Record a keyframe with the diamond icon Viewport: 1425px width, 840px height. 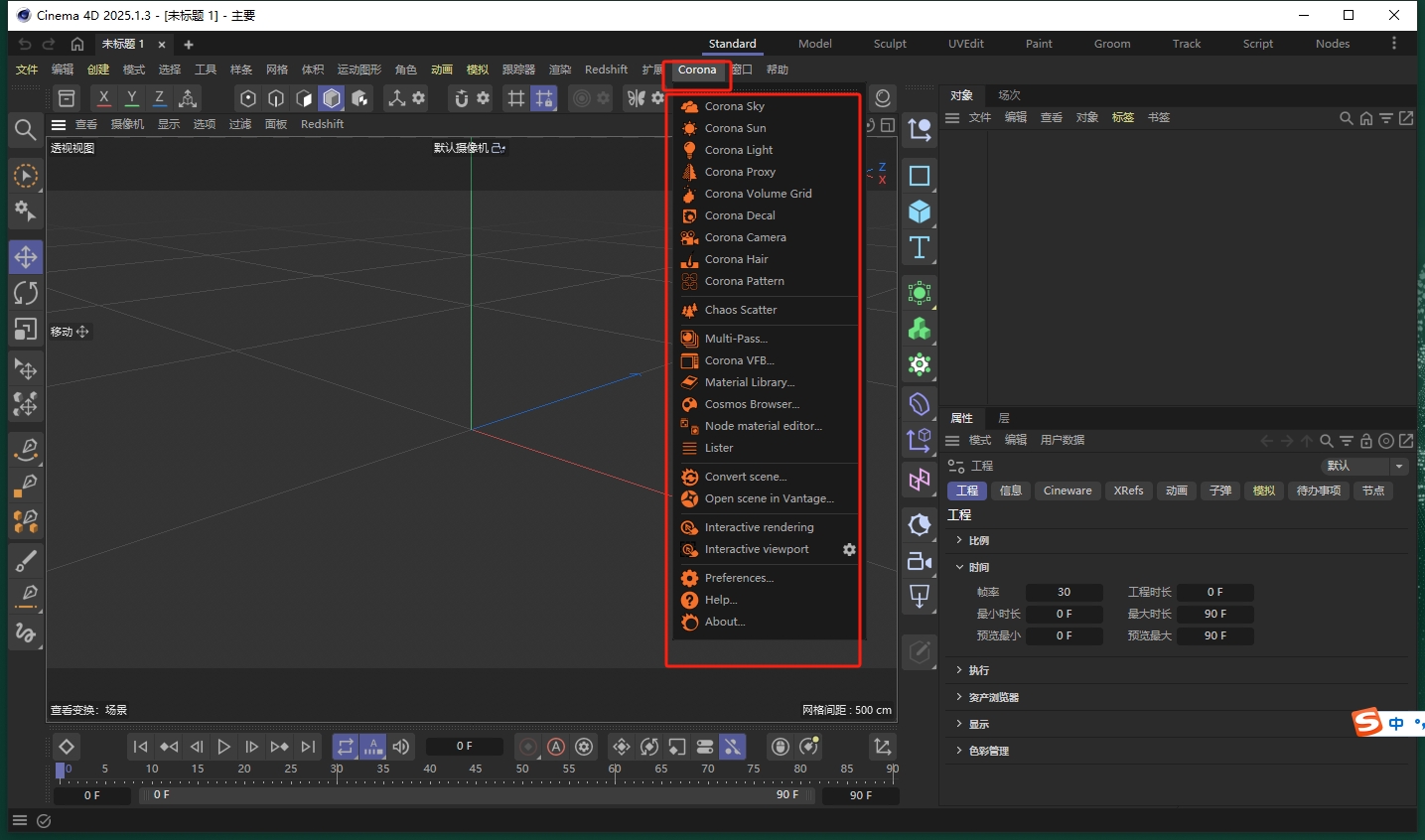coord(67,747)
